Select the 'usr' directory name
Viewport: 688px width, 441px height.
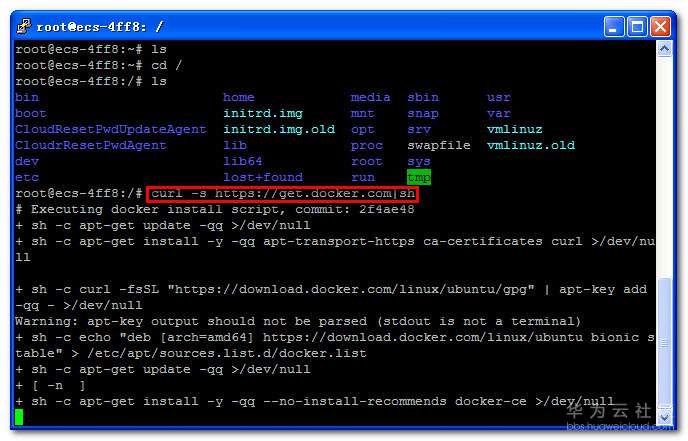(x=499, y=97)
